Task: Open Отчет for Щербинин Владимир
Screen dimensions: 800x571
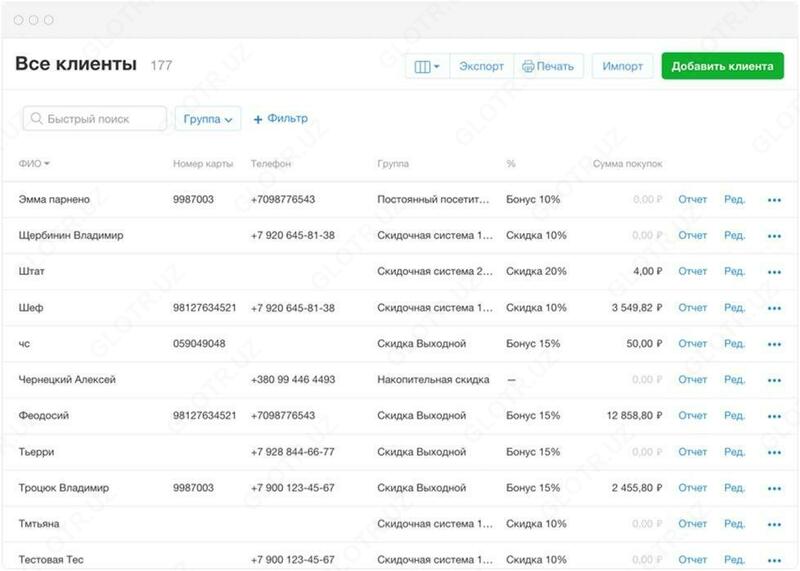Action: click(692, 235)
